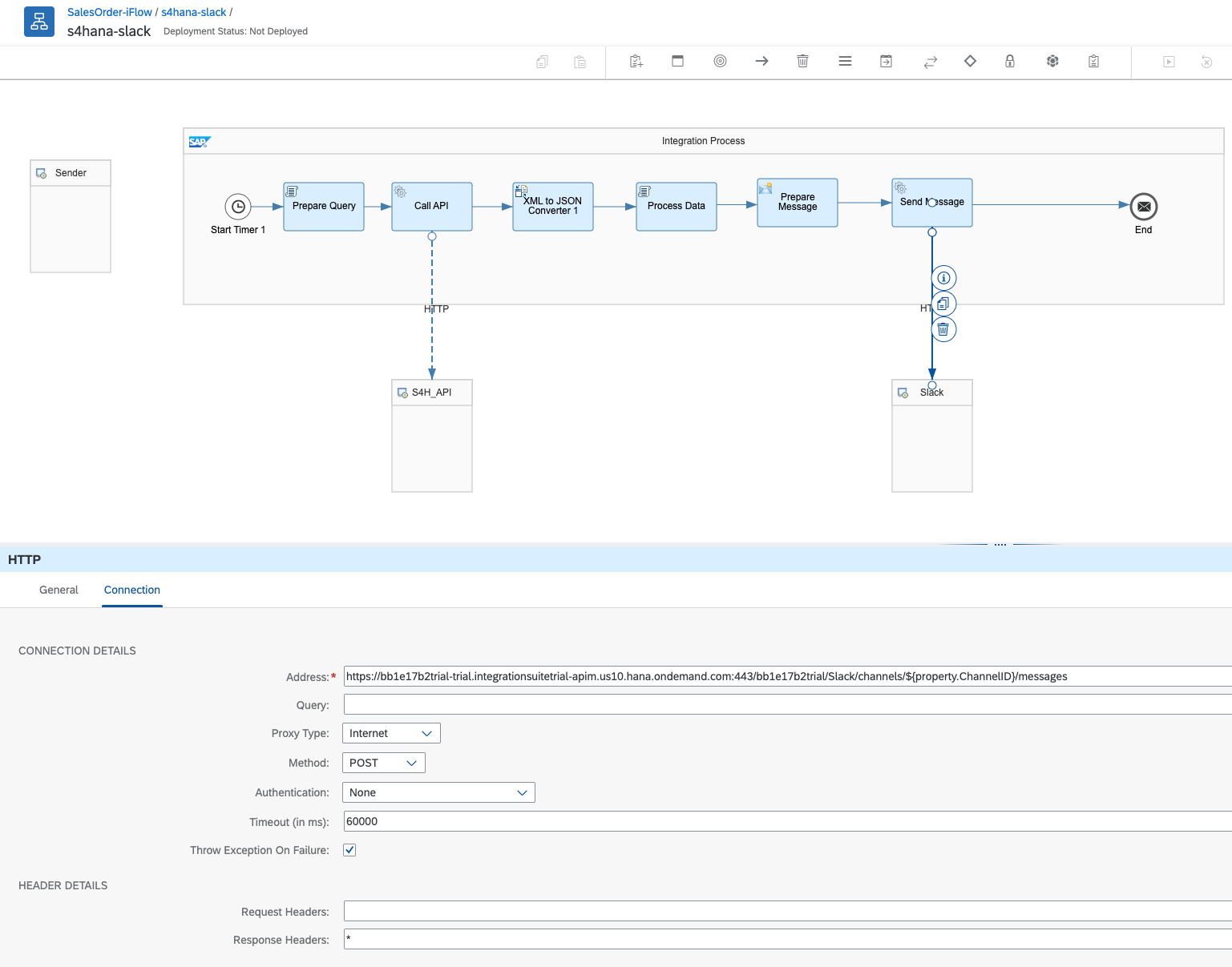Select the Sender participant box
The image size is (1232, 967).
point(71,216)
